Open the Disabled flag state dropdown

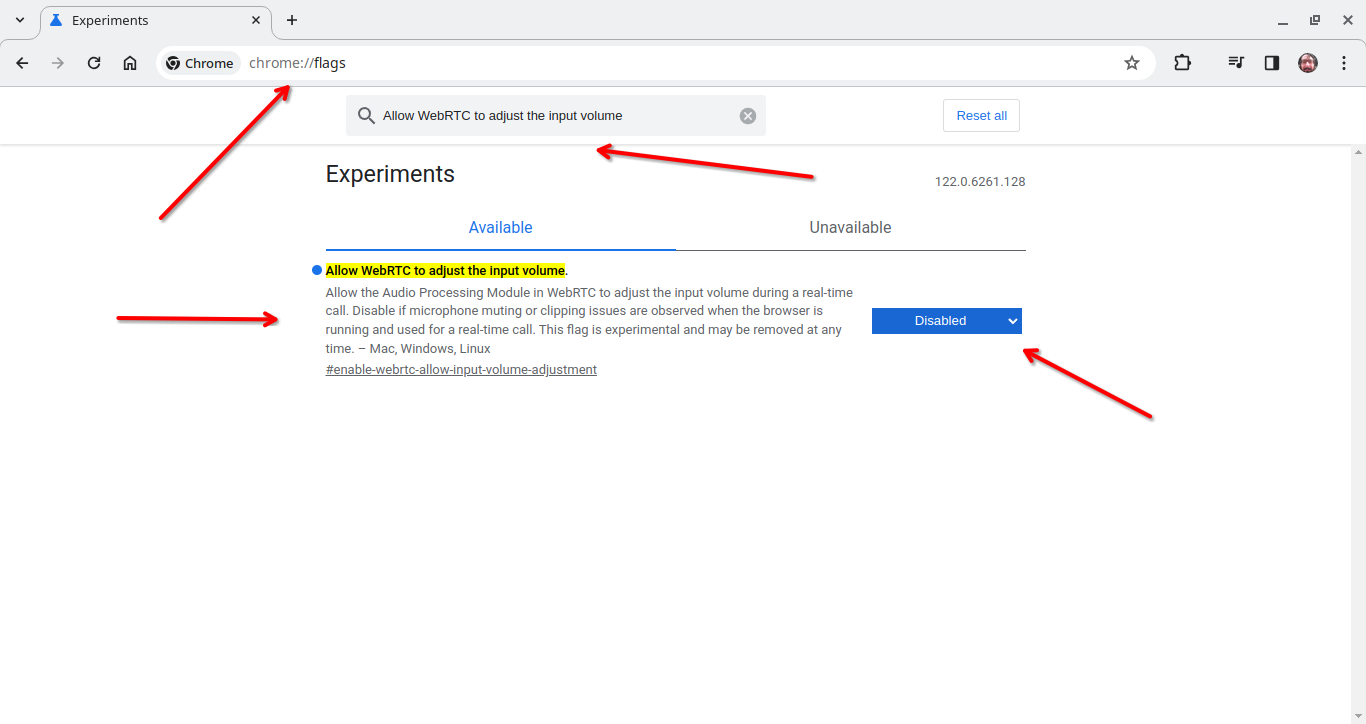946,321
